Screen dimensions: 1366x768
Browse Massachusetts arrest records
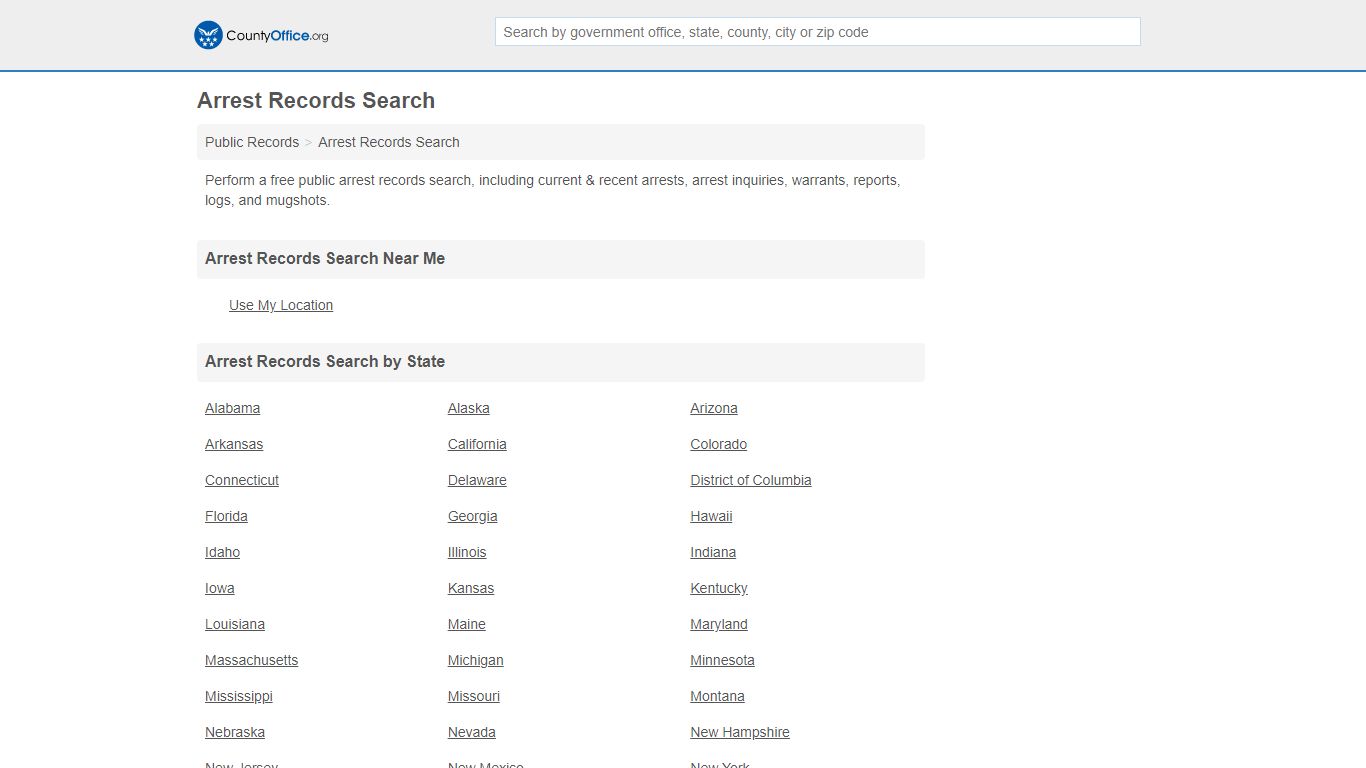[x=252, y=660]
